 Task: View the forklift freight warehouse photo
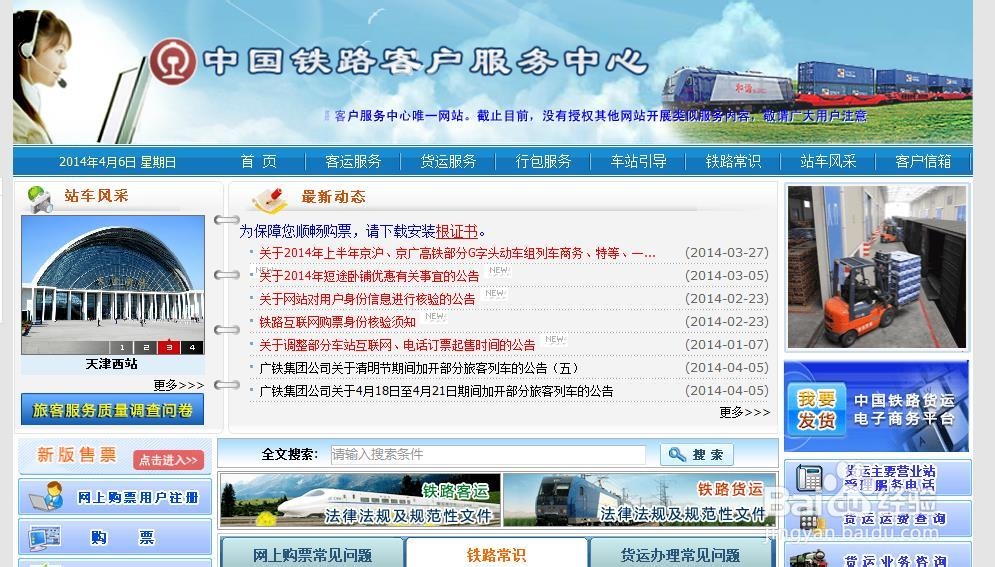[877, 267]
